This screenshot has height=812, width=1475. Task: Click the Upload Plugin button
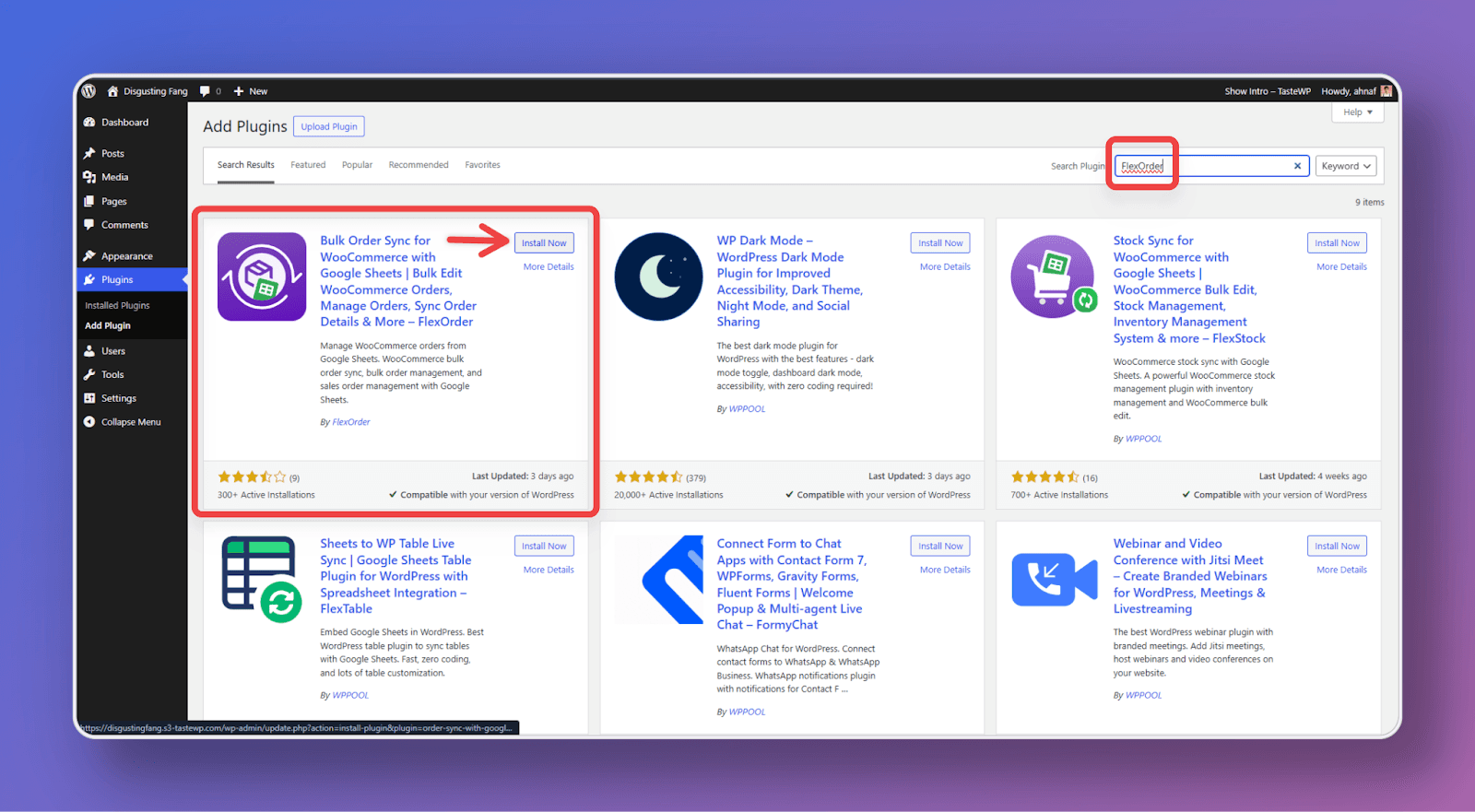coord(329,126)
